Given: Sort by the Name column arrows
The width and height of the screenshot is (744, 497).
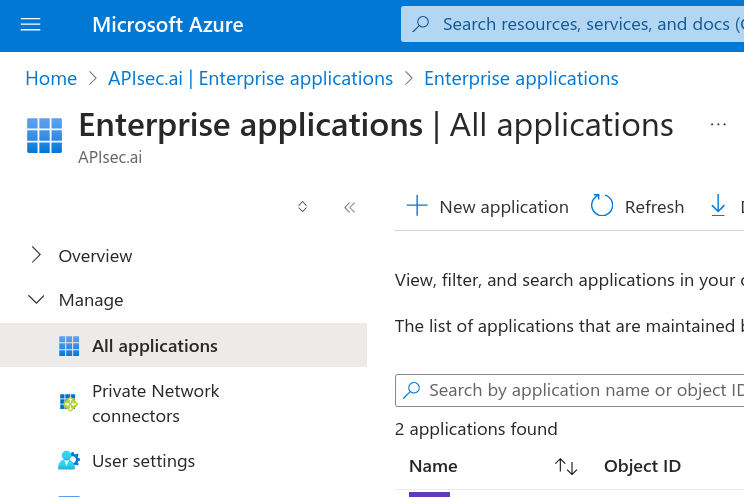Looking at the screenshot, I should pyautogui.click(x=566, y=466).
